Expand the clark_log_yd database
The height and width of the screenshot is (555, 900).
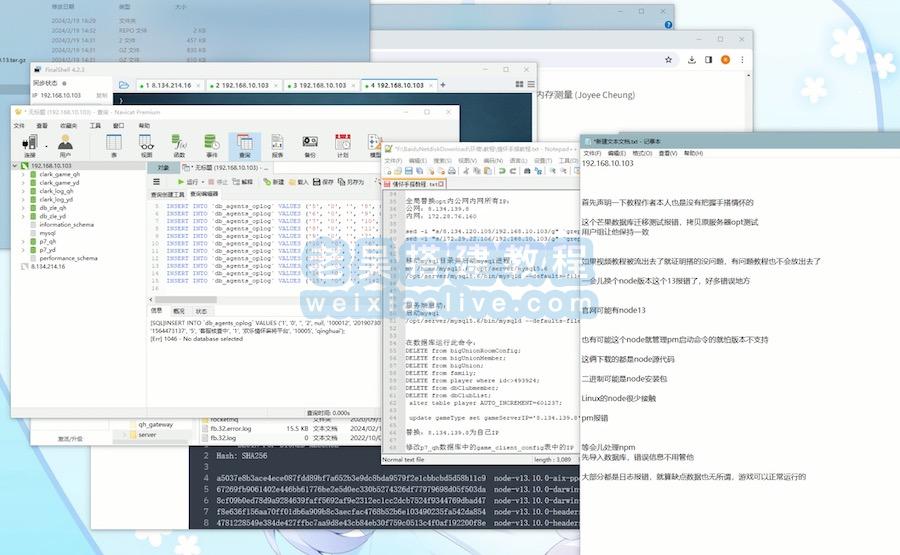pos(24,199)
